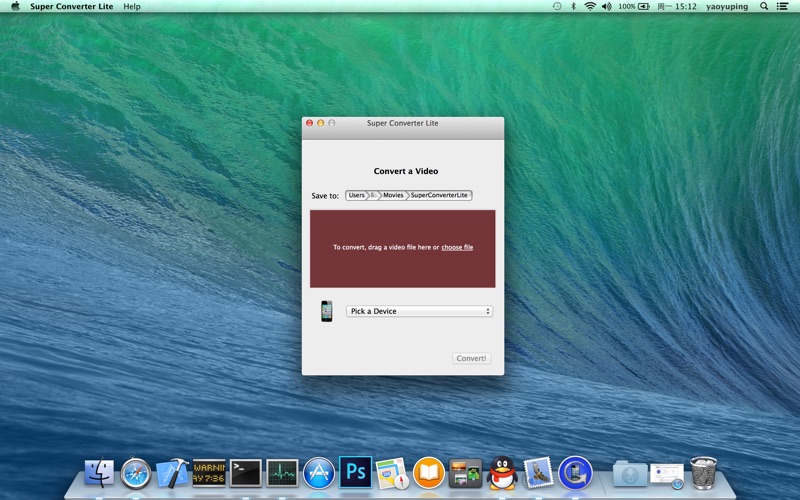This screenshot has width=800, height=500.
Task: Open the Pick a Device dropdown
Action: click(419, 311)
